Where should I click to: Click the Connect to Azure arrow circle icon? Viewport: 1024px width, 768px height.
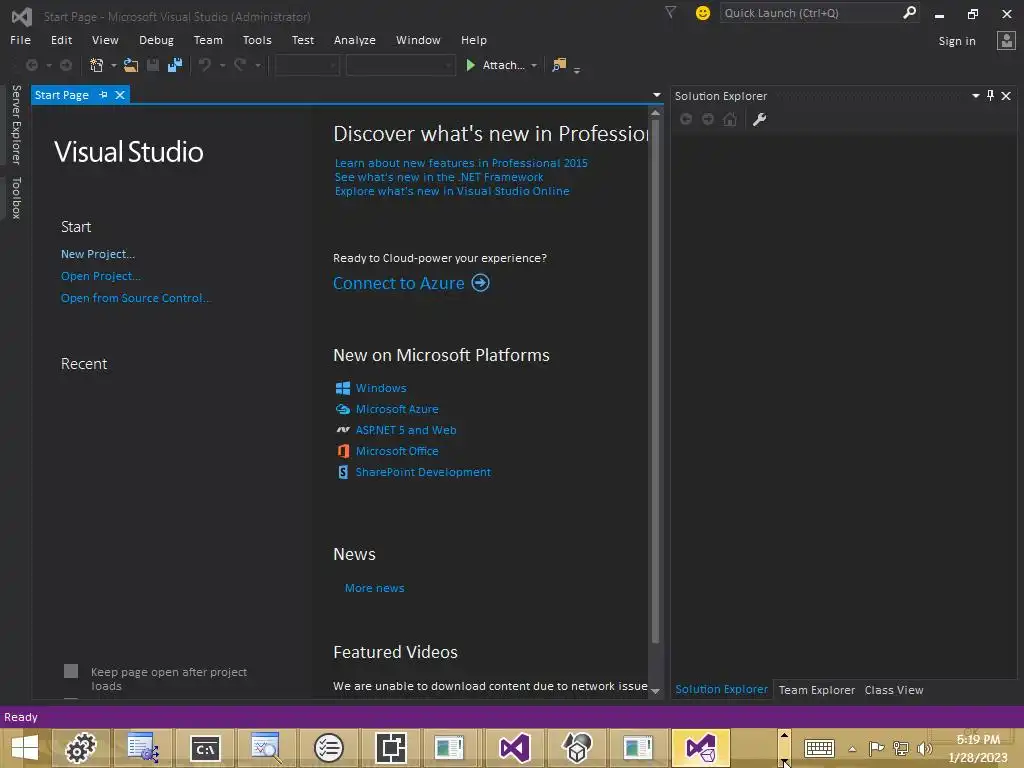point(481,283)
